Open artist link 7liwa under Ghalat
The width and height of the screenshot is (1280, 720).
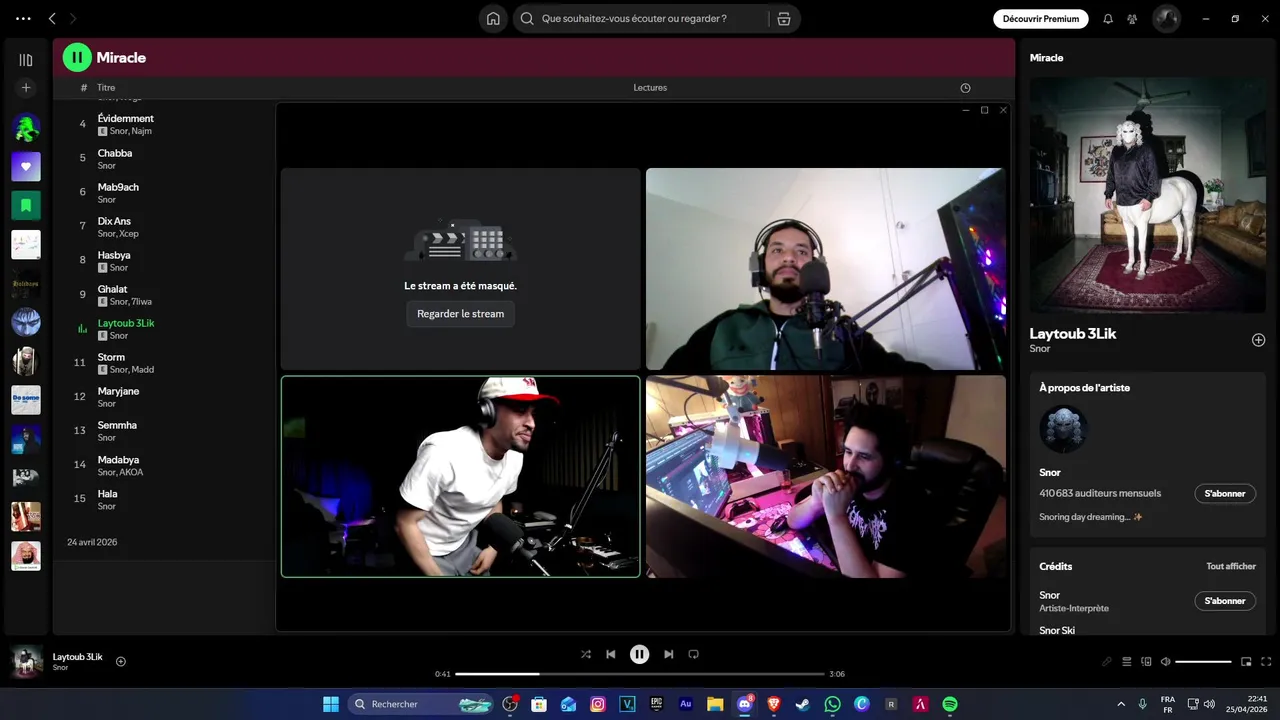pyautogui.click(x=142, y=302)
